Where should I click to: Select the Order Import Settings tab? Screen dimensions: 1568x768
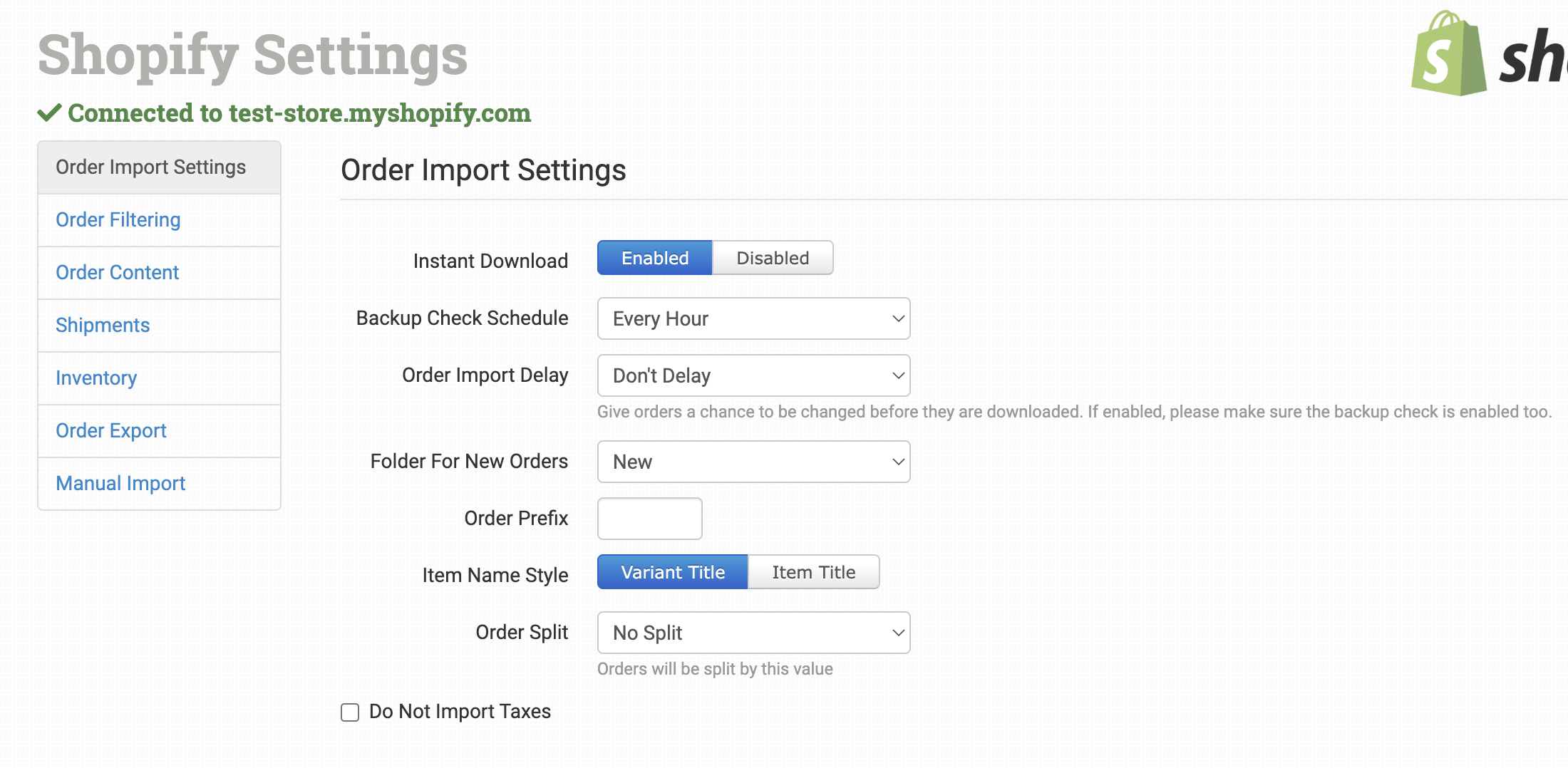pyautogui.click(x=151, y=167)
